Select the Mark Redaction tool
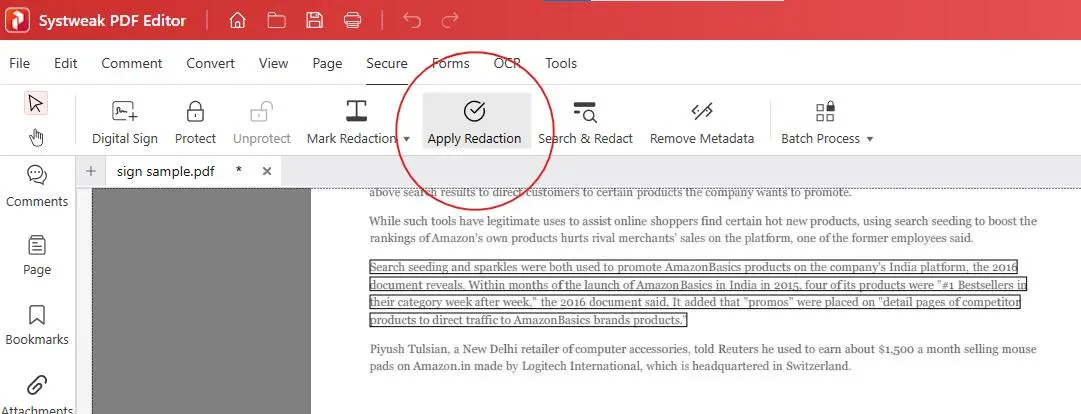The image size is (1081, 414). [x=352, y=122]
